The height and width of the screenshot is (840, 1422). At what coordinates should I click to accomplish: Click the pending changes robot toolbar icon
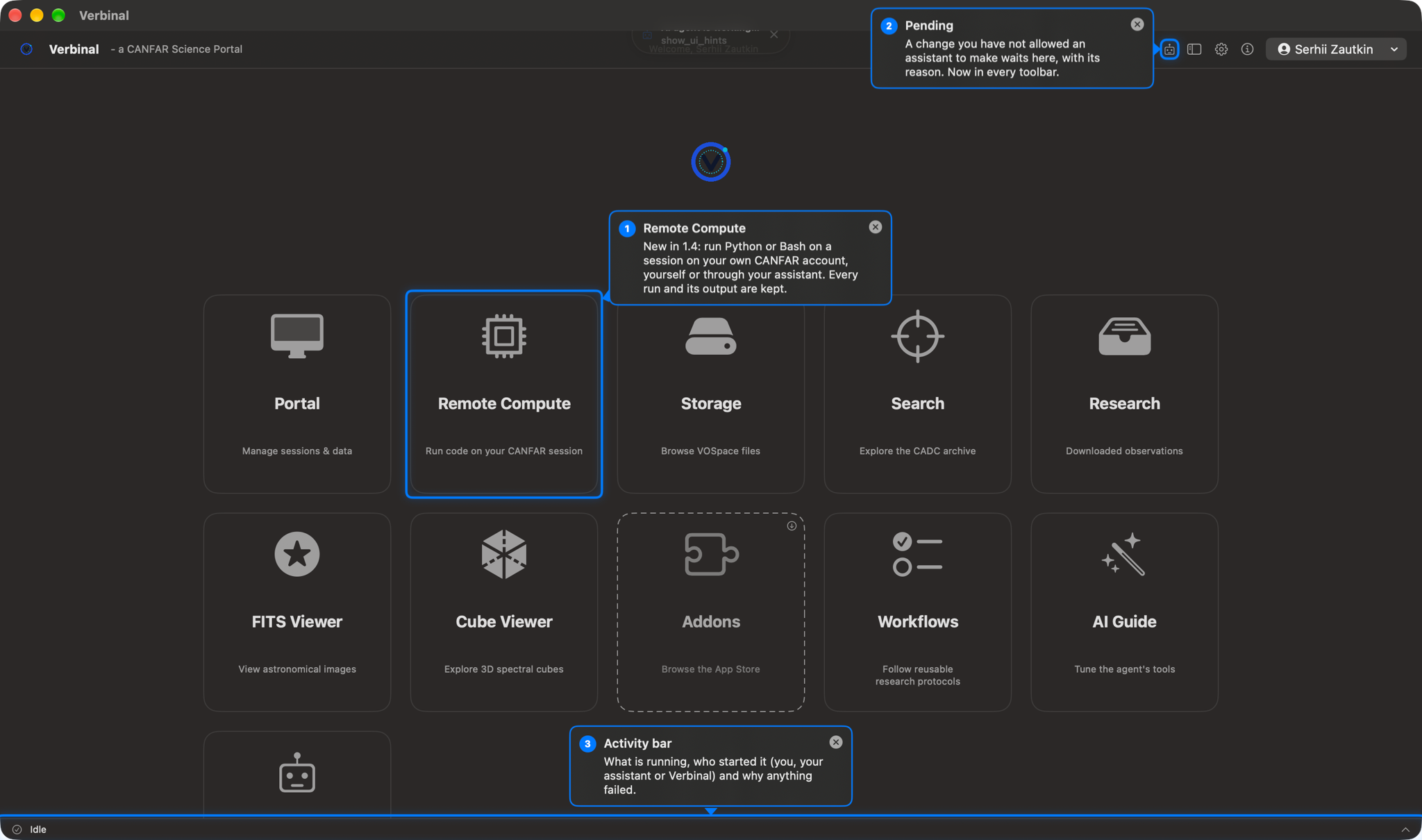coord(1169,49)
